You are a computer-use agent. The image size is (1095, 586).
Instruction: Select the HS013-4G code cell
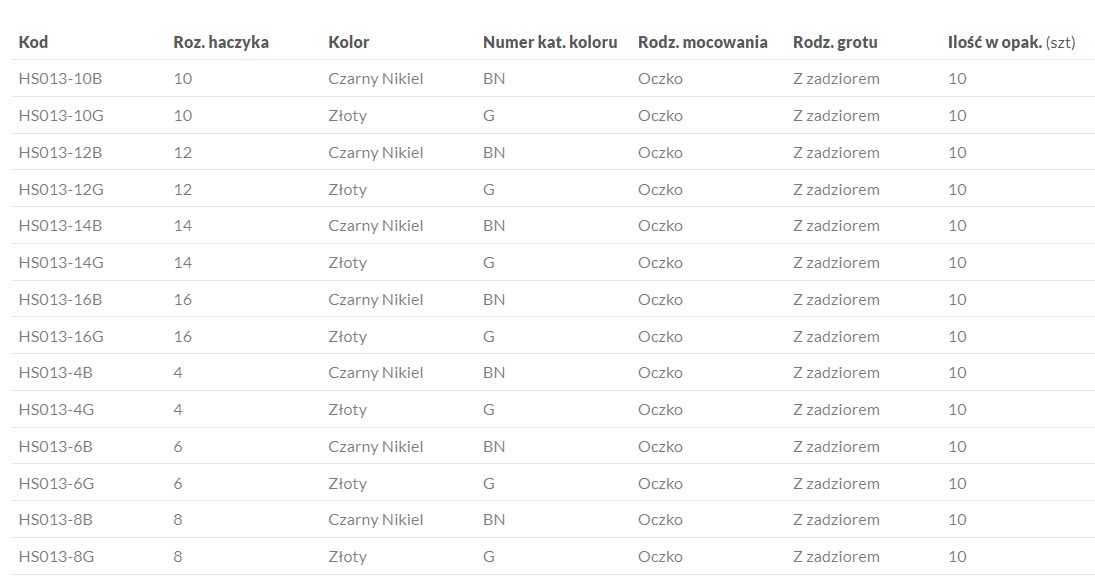click(56, 409)
